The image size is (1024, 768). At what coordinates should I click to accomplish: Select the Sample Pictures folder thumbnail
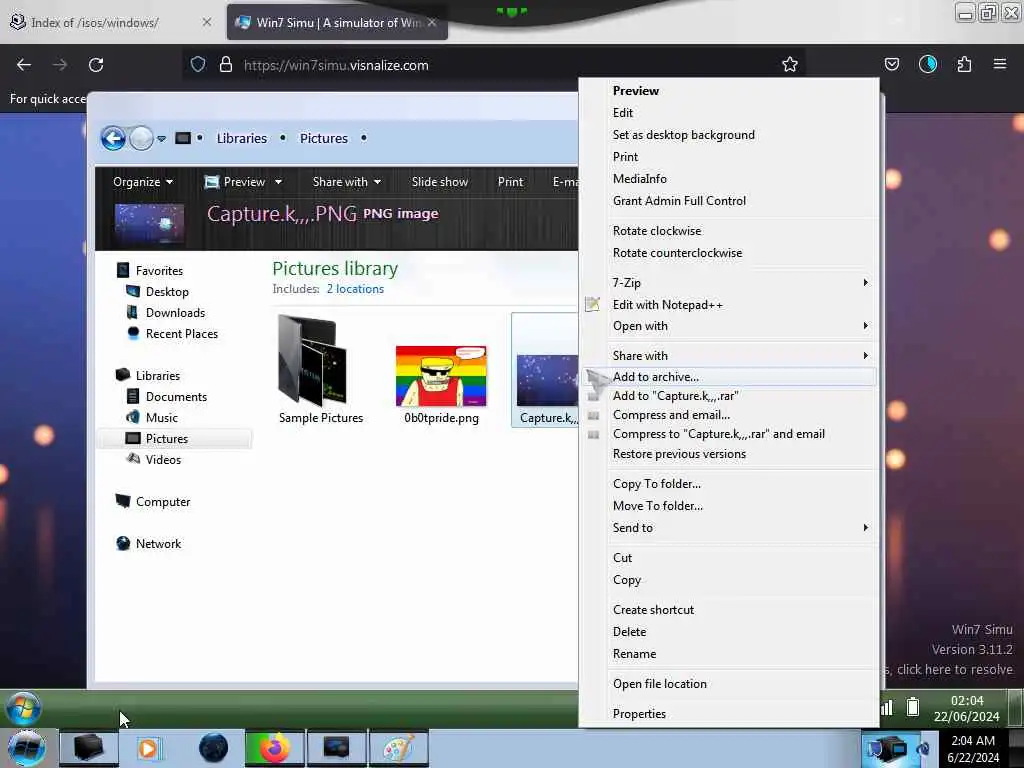[321, 370]
